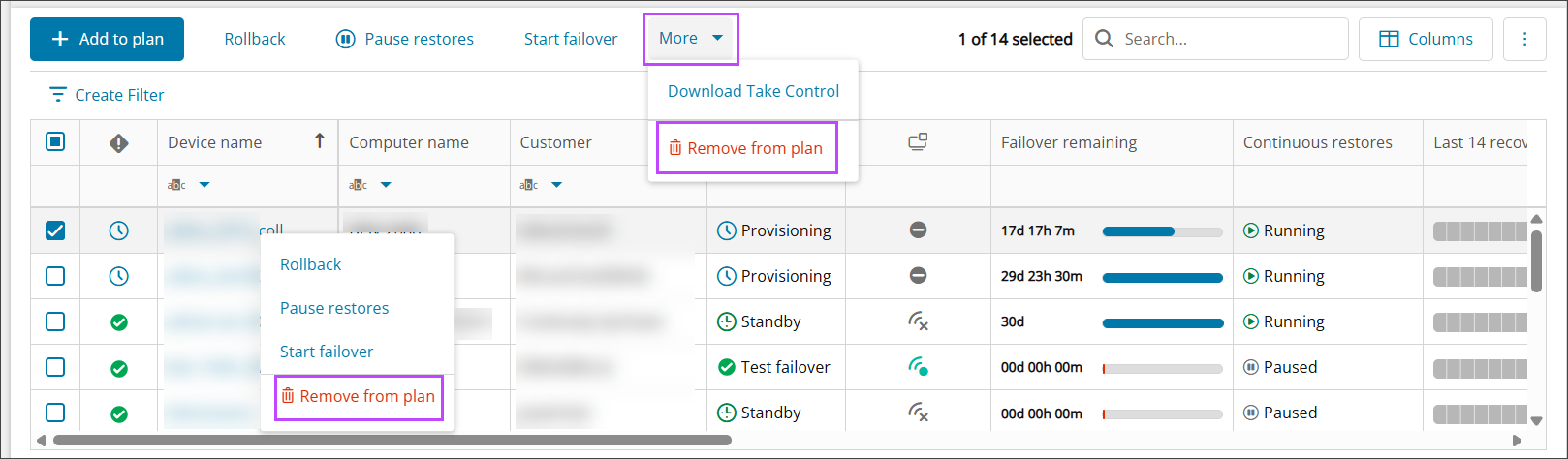
Task: Click the search magnifier icon
Action: tap(1104, 39)
